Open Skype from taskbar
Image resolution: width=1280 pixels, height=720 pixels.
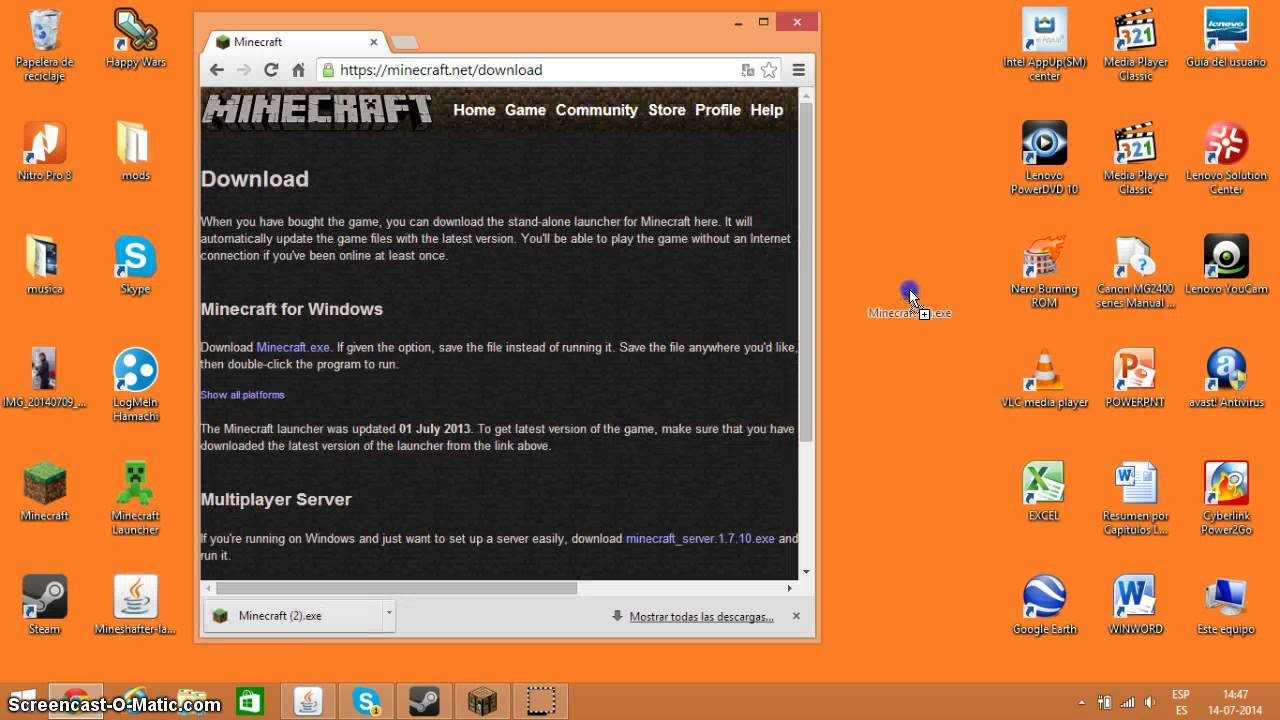[366, 701]
